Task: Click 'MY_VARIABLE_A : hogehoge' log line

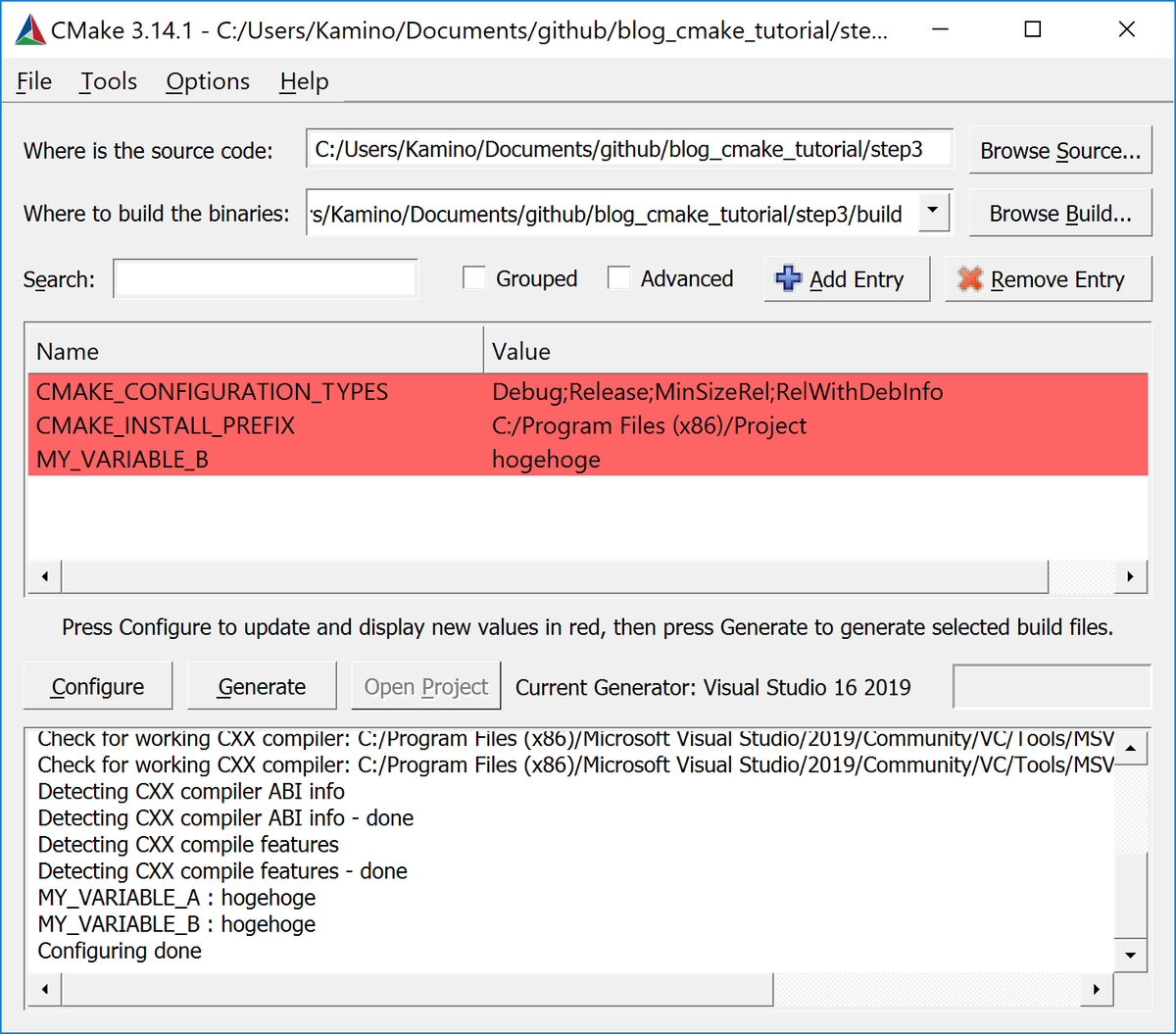Action: pos(176,898)
